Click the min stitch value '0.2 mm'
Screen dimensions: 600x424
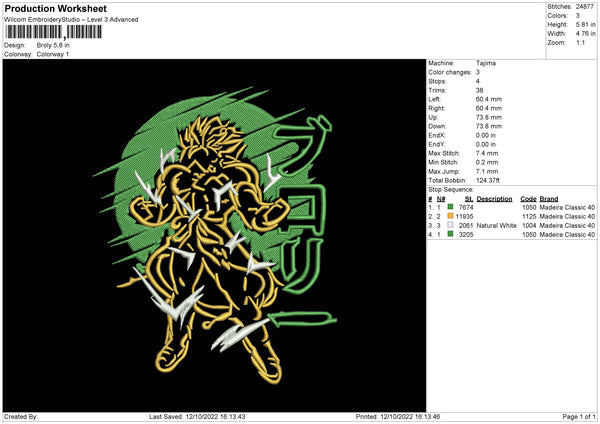[487, 162]
